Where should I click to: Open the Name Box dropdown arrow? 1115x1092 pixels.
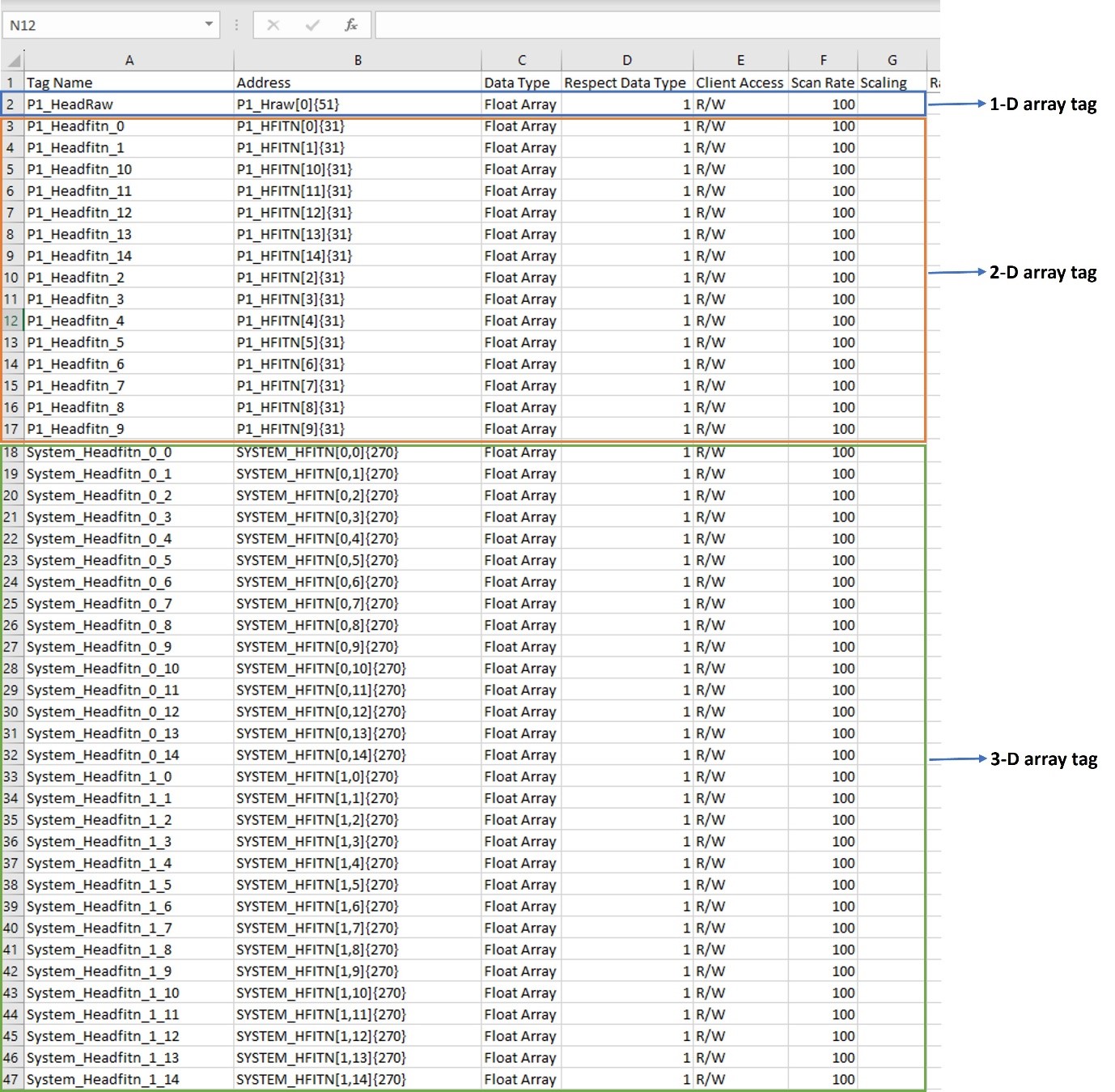point(209,25)
